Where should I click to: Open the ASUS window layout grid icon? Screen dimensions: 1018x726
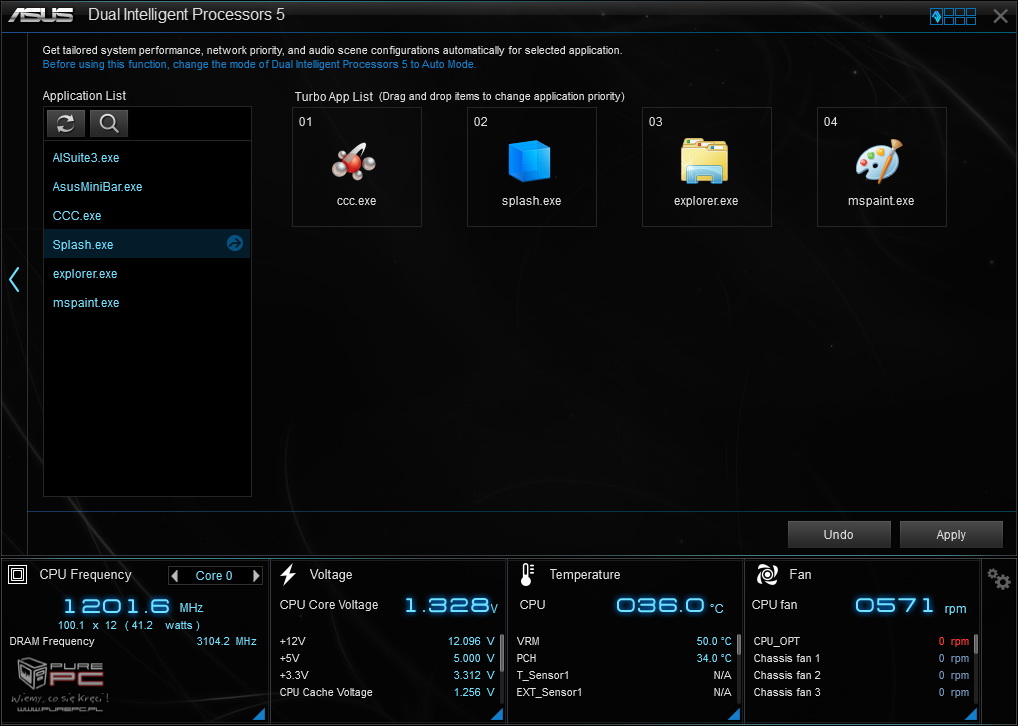953,16
